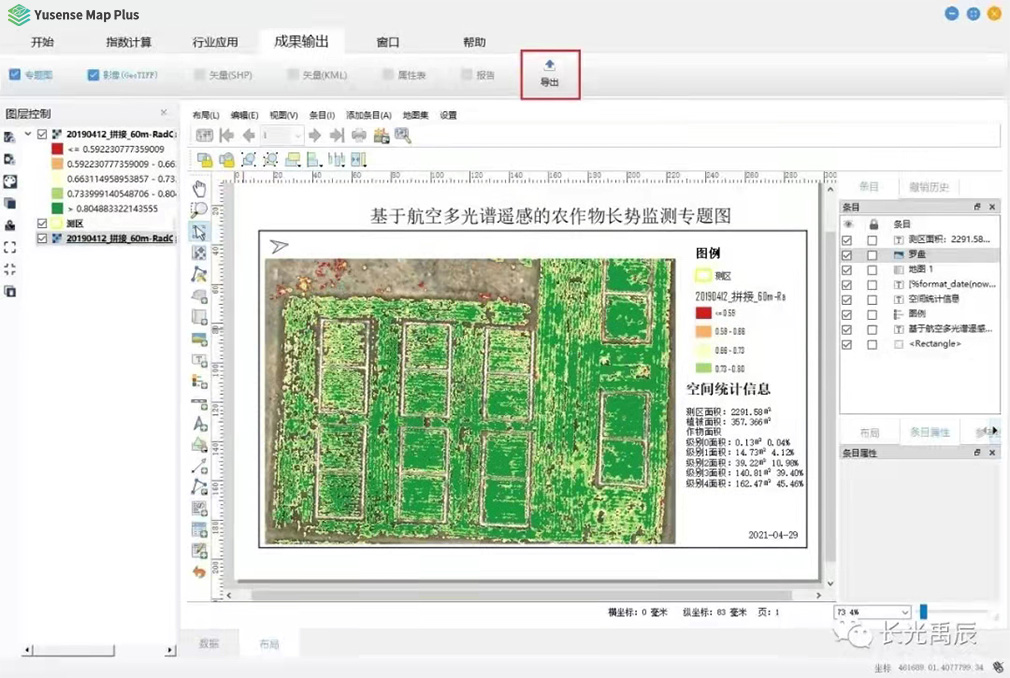Image resolution: width=1010 pixels, height=678 pixels.
Task: Open the page number combo box
Action: tap(281, 135)
